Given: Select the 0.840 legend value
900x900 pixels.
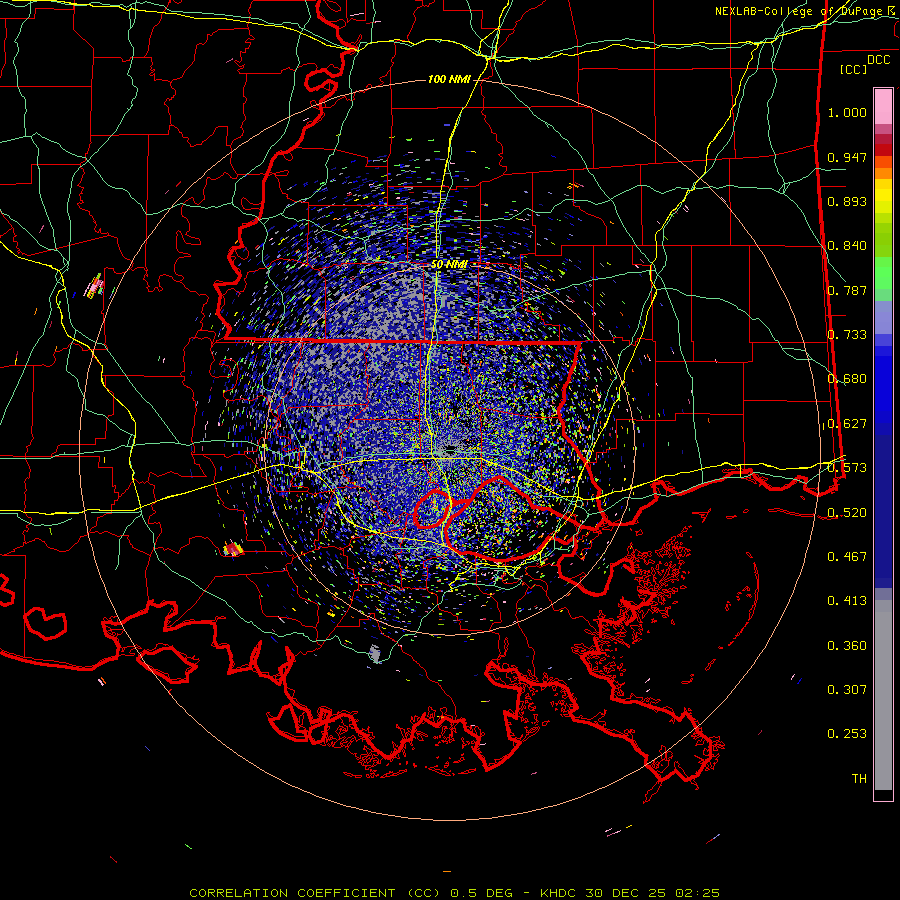Looking at the screenshot, I should [847, 246].
